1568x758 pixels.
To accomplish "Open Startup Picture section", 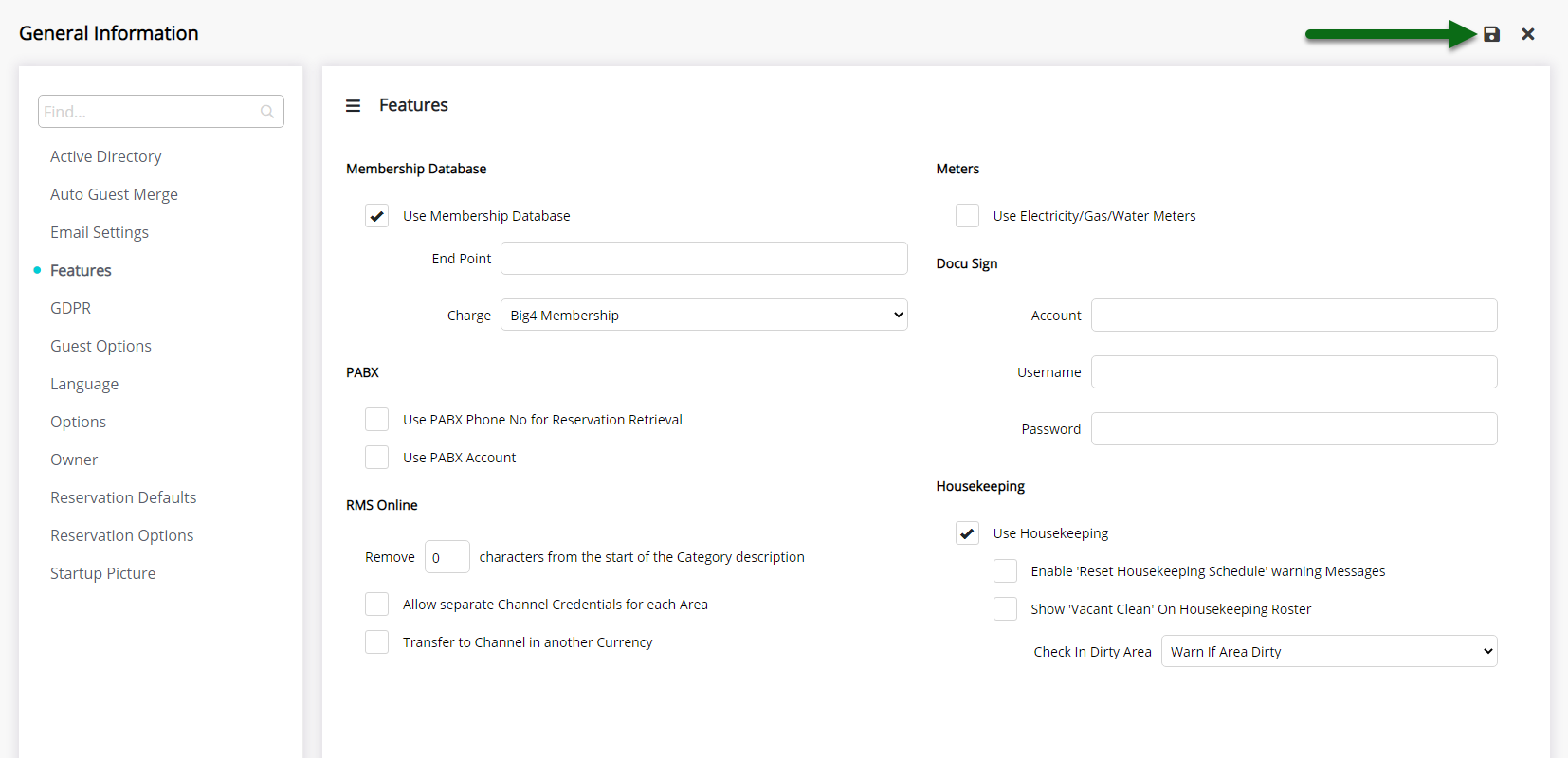I will tap(102, 573).
